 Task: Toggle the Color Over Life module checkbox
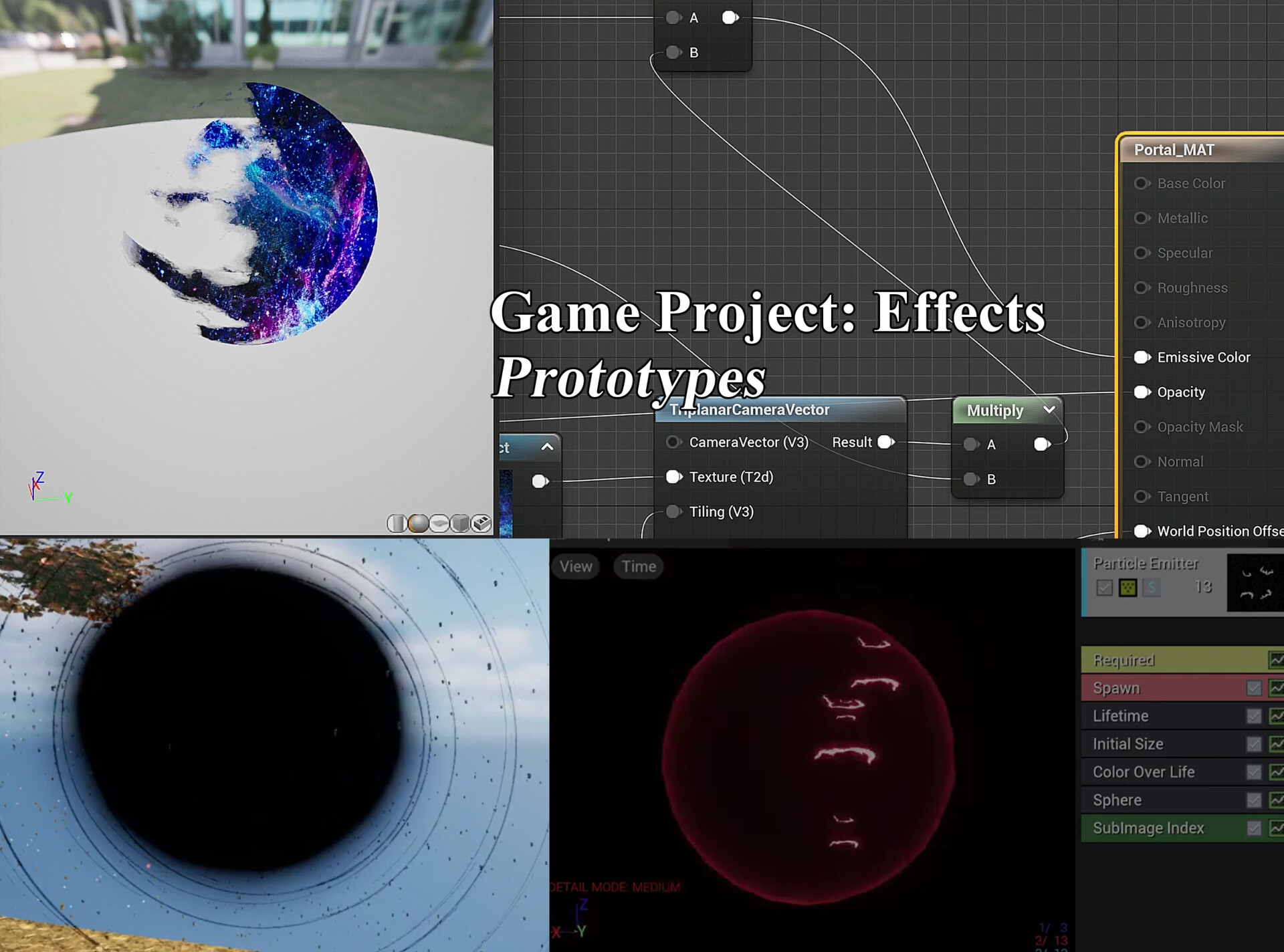point(1254,771)
